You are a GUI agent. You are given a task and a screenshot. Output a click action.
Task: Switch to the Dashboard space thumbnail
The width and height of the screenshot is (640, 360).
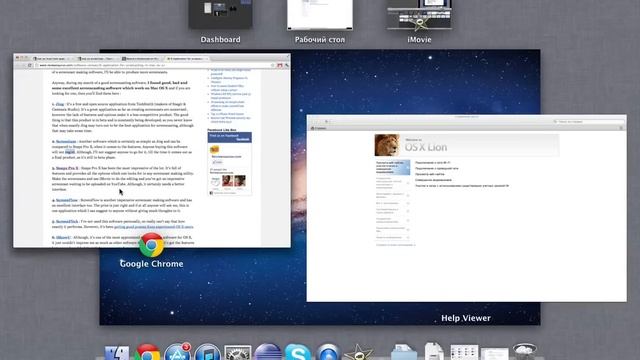point(220,14)
